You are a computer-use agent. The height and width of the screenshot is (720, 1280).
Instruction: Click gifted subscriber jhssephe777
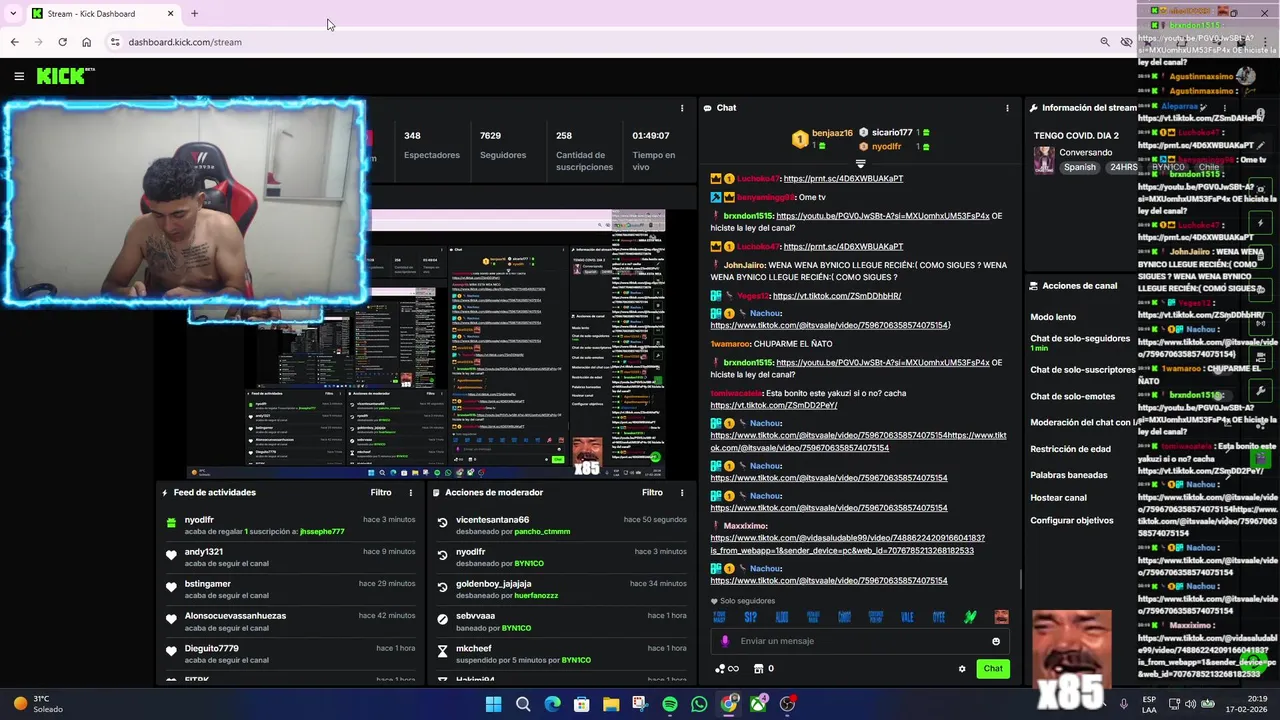(322, 532)
